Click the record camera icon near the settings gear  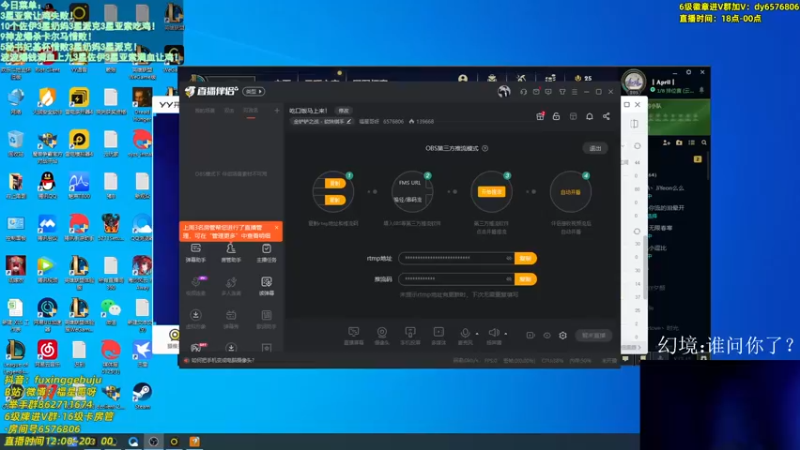[531, 336]
